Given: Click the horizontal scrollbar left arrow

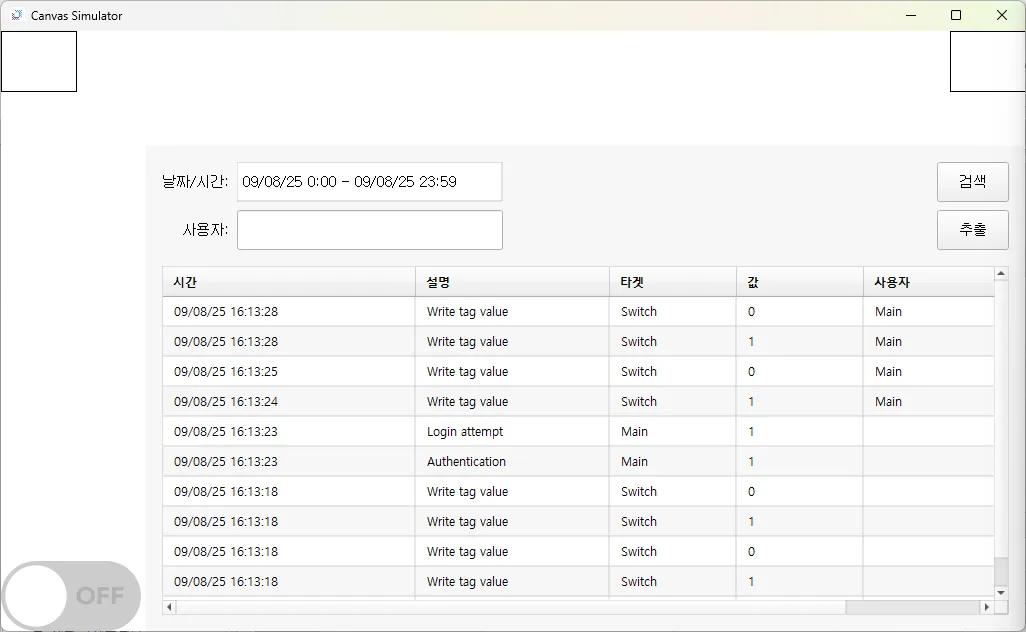Looking at the screenshot, I should coord(169,607).
